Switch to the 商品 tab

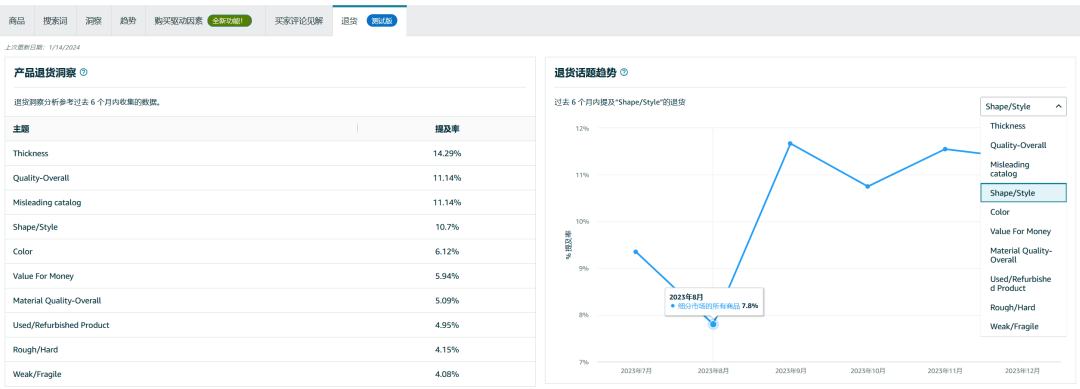17,21
